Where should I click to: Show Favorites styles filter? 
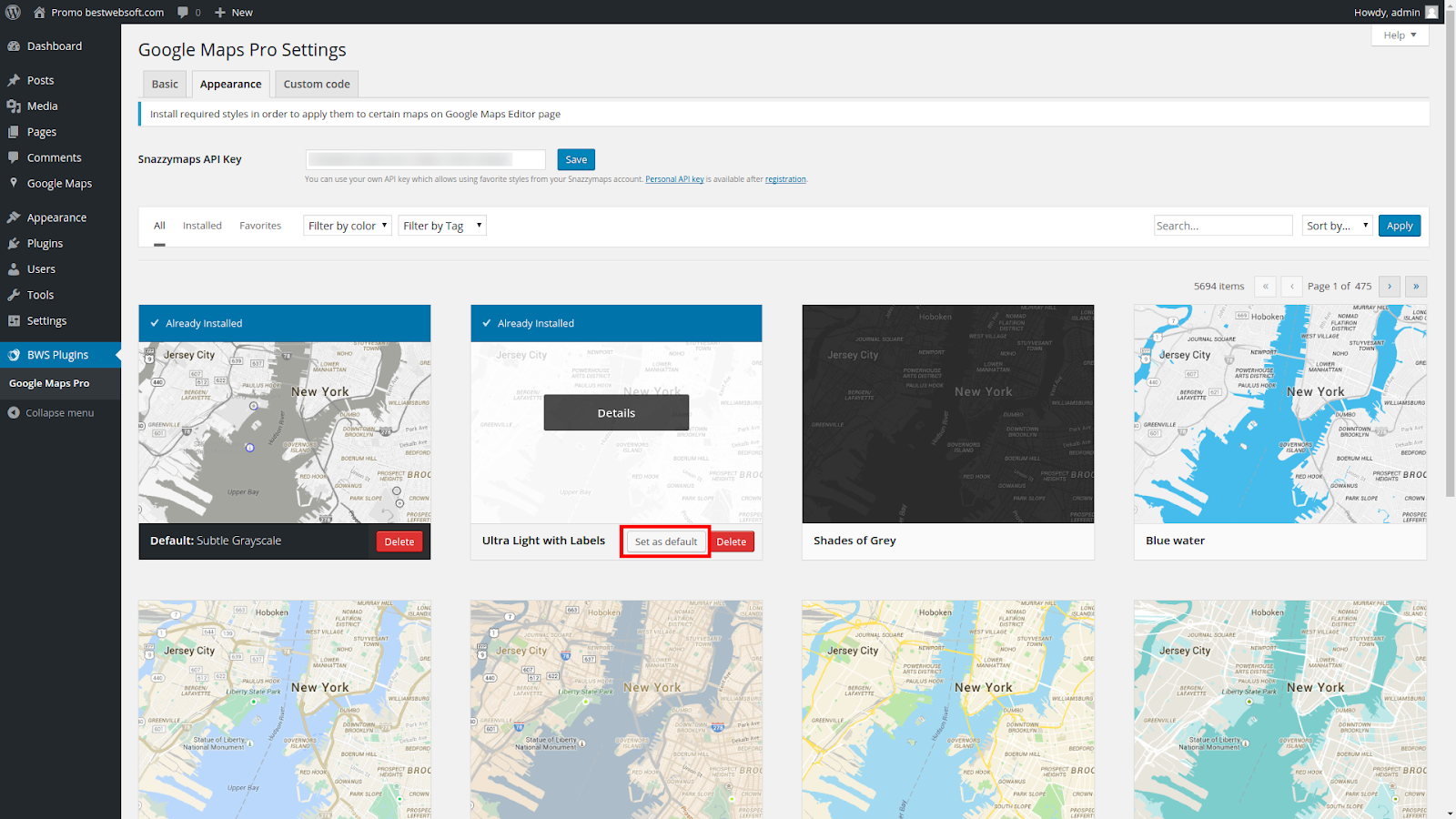click(260, 226)
